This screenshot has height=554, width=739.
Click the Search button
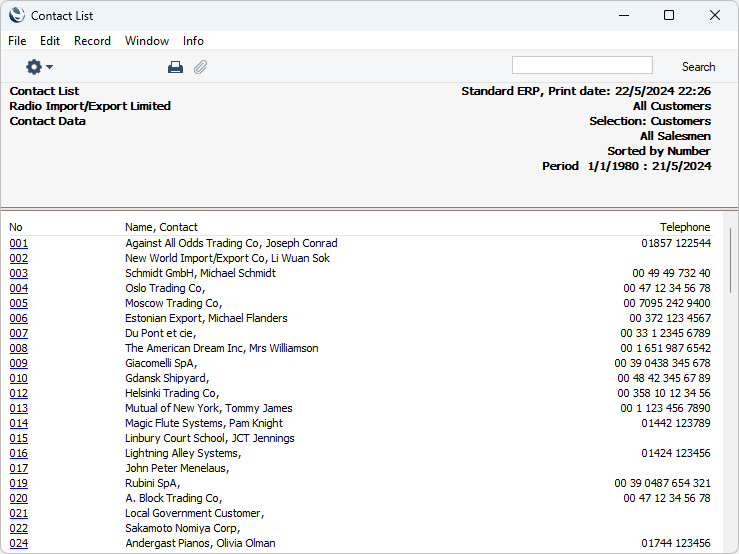pos(698,67)
